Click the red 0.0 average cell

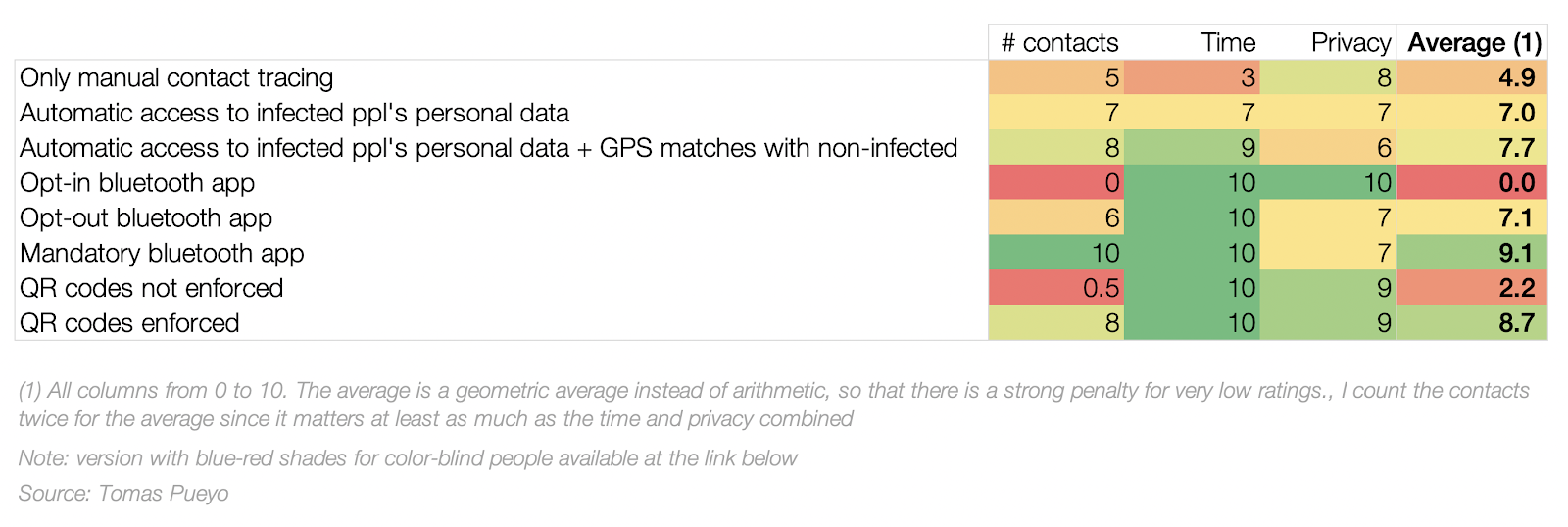(x=1471, y=183)
